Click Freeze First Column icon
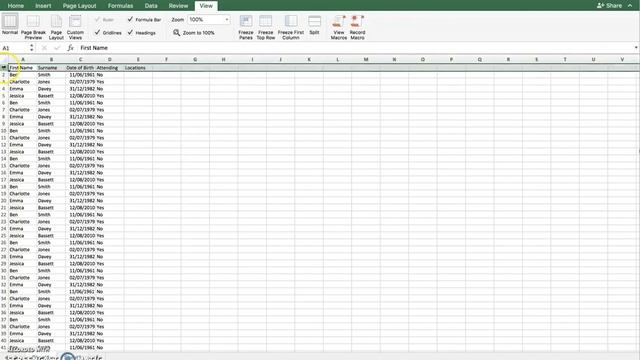Viewport: 640px width, 360px height. point(291,21)
